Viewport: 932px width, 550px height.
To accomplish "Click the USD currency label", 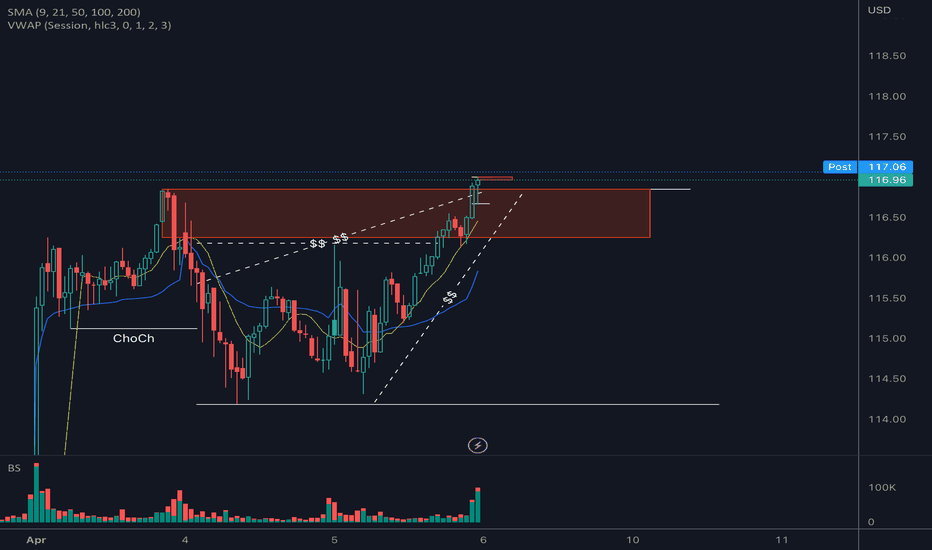I will (879, 10).
